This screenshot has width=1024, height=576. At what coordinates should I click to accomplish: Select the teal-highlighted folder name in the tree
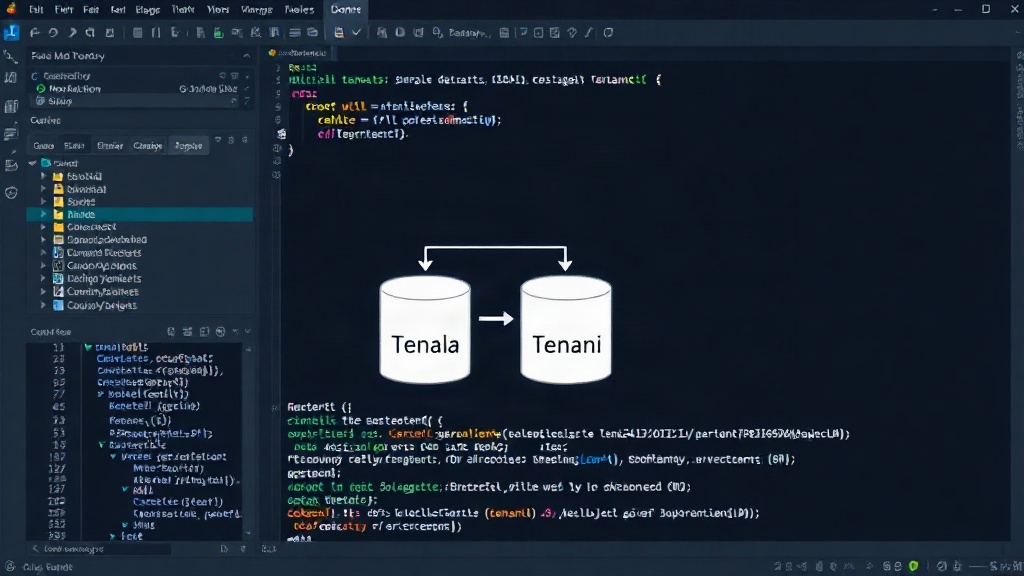coord(82,214)
